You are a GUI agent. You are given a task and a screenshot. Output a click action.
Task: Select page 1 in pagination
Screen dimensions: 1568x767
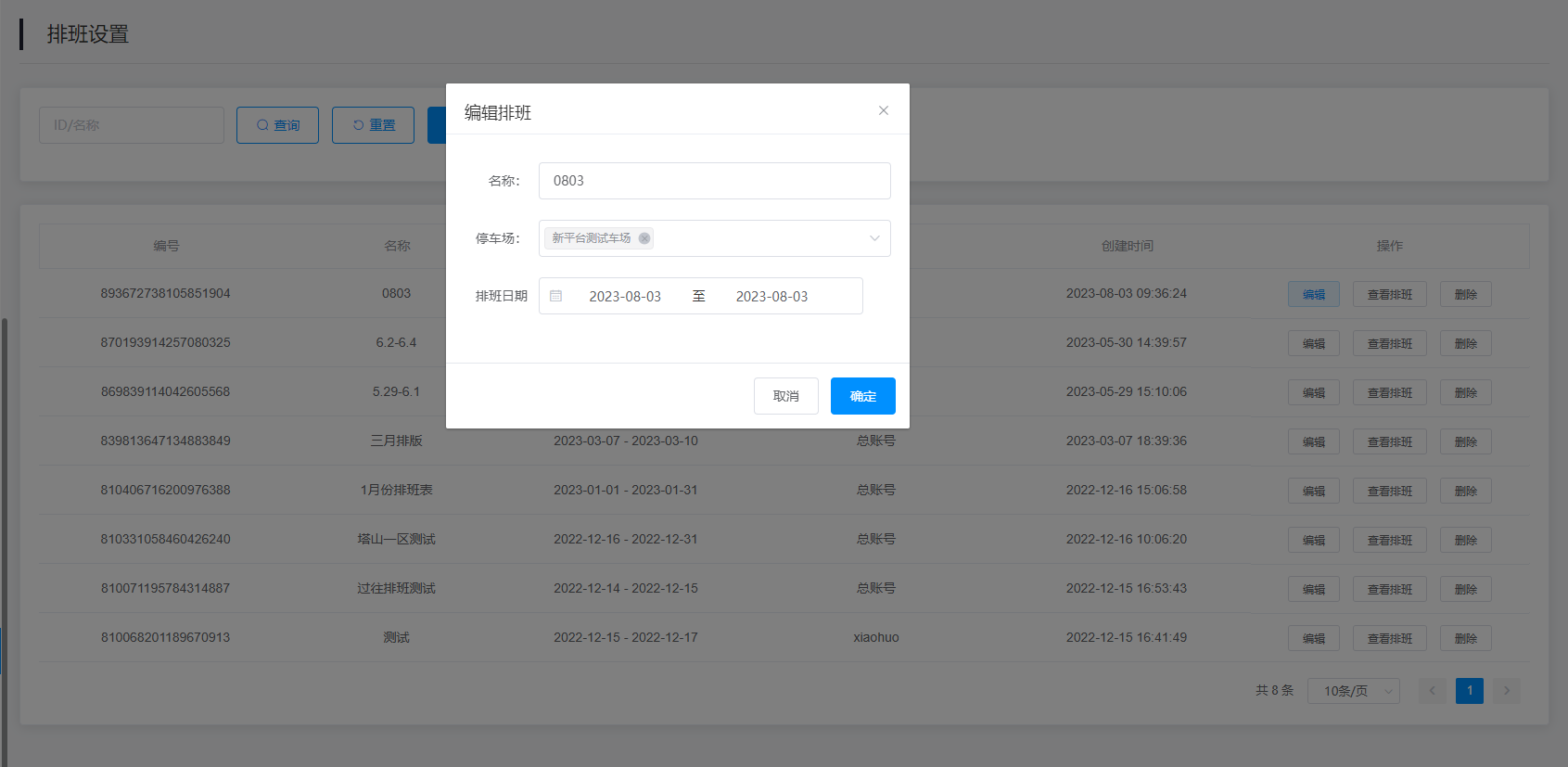(x=1469, y=691)
